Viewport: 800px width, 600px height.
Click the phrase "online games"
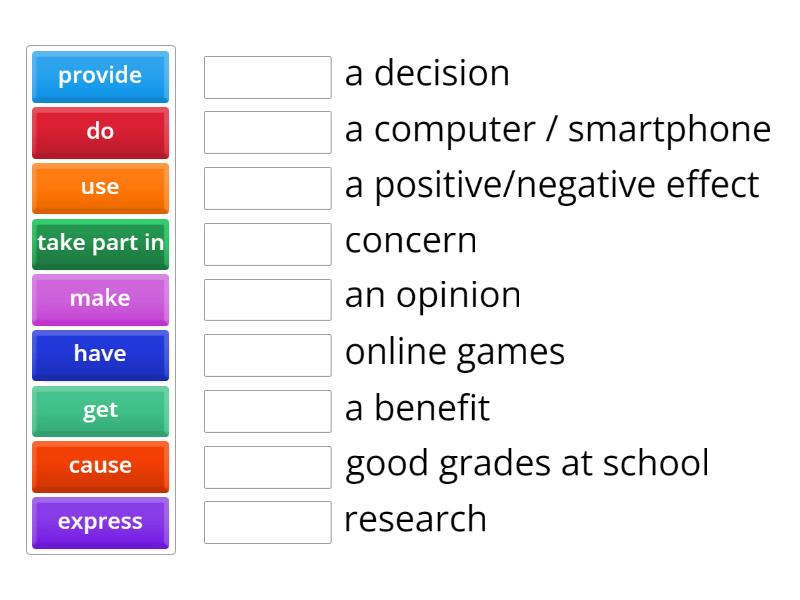(x=455, y=352)
